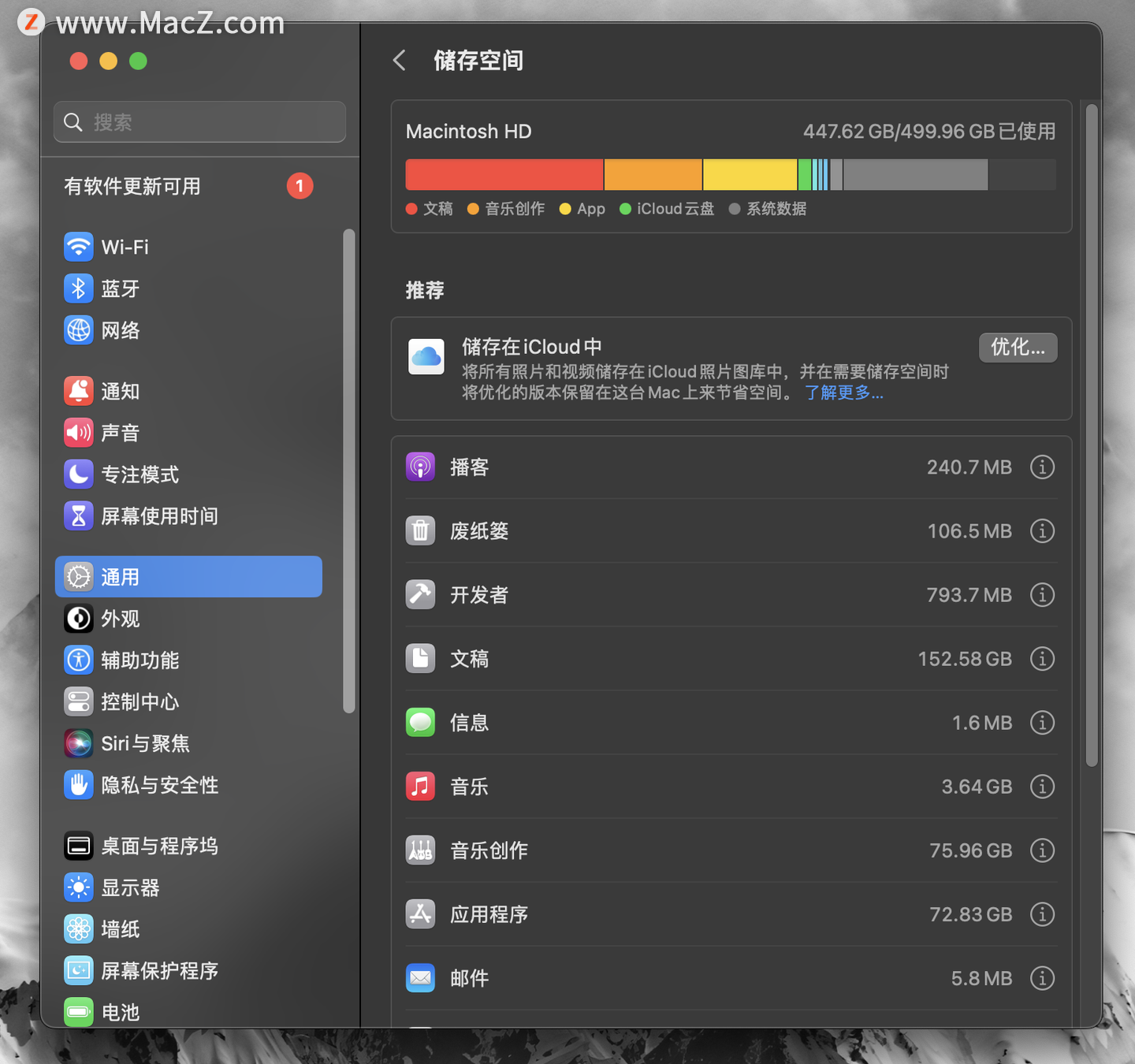Image resolution: width=1135 pixels, height=1064 pixels.
Task: Click the main pane vertical scrollbar
Action: tap(1092, 435)
